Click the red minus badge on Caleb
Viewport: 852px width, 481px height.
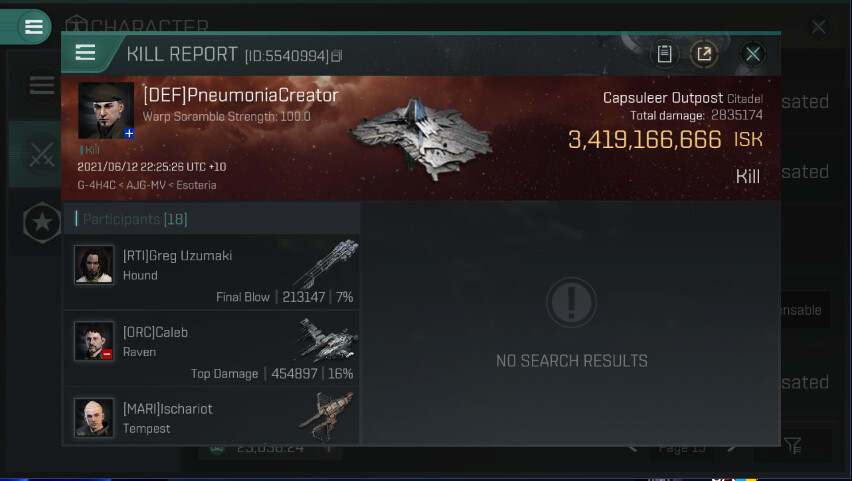(x=106, y=354)
